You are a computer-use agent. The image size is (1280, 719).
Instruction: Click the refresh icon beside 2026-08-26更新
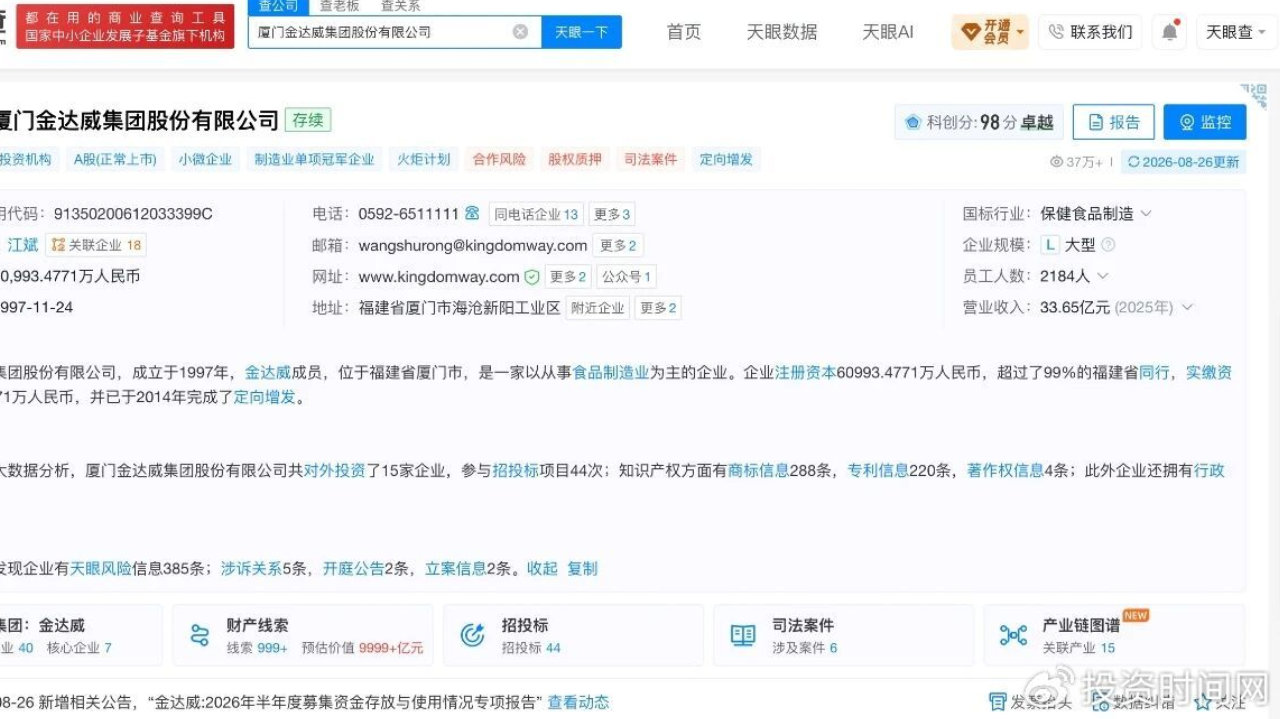point(1133,162)
